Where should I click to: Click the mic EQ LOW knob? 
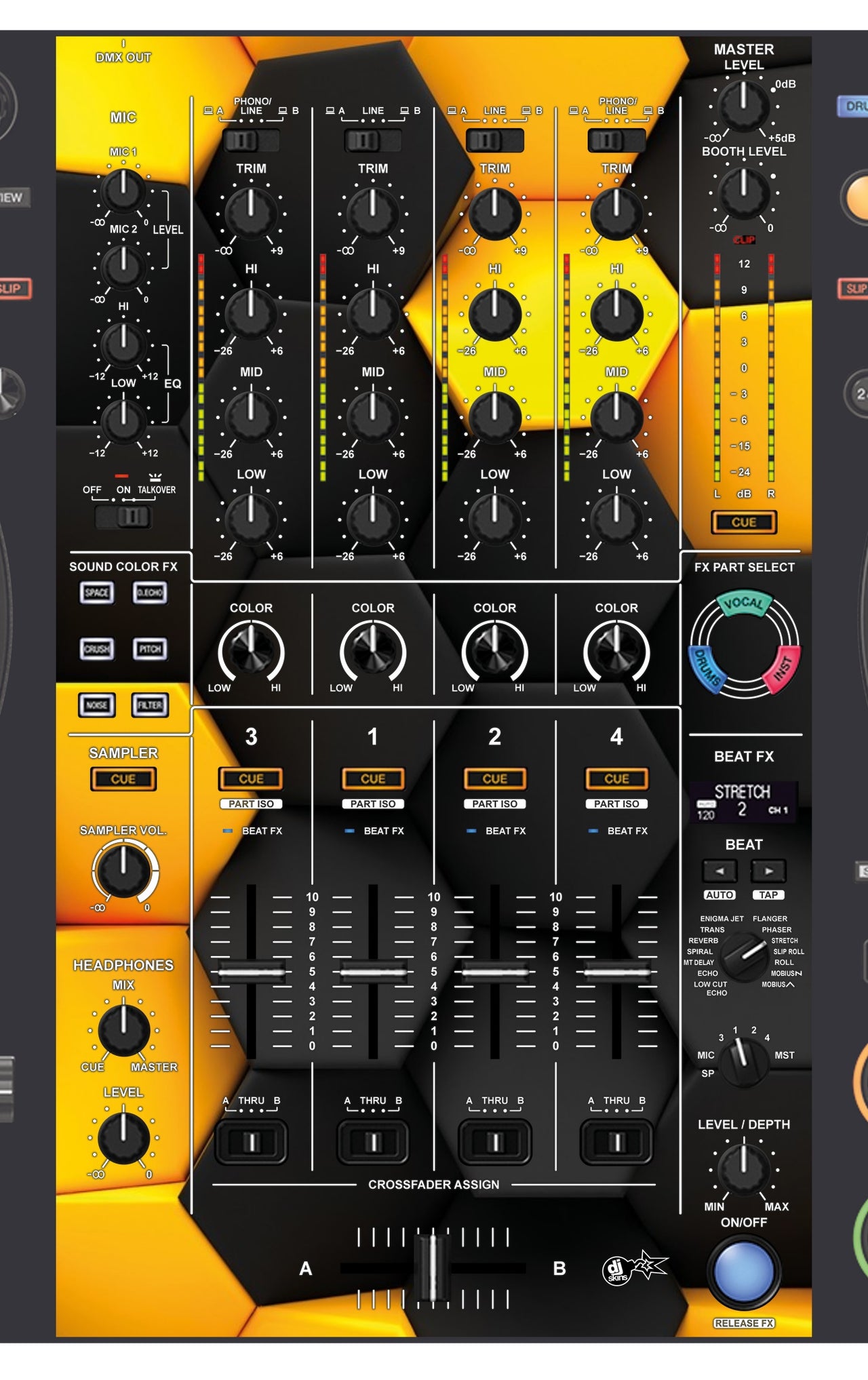tap(123, 421)
